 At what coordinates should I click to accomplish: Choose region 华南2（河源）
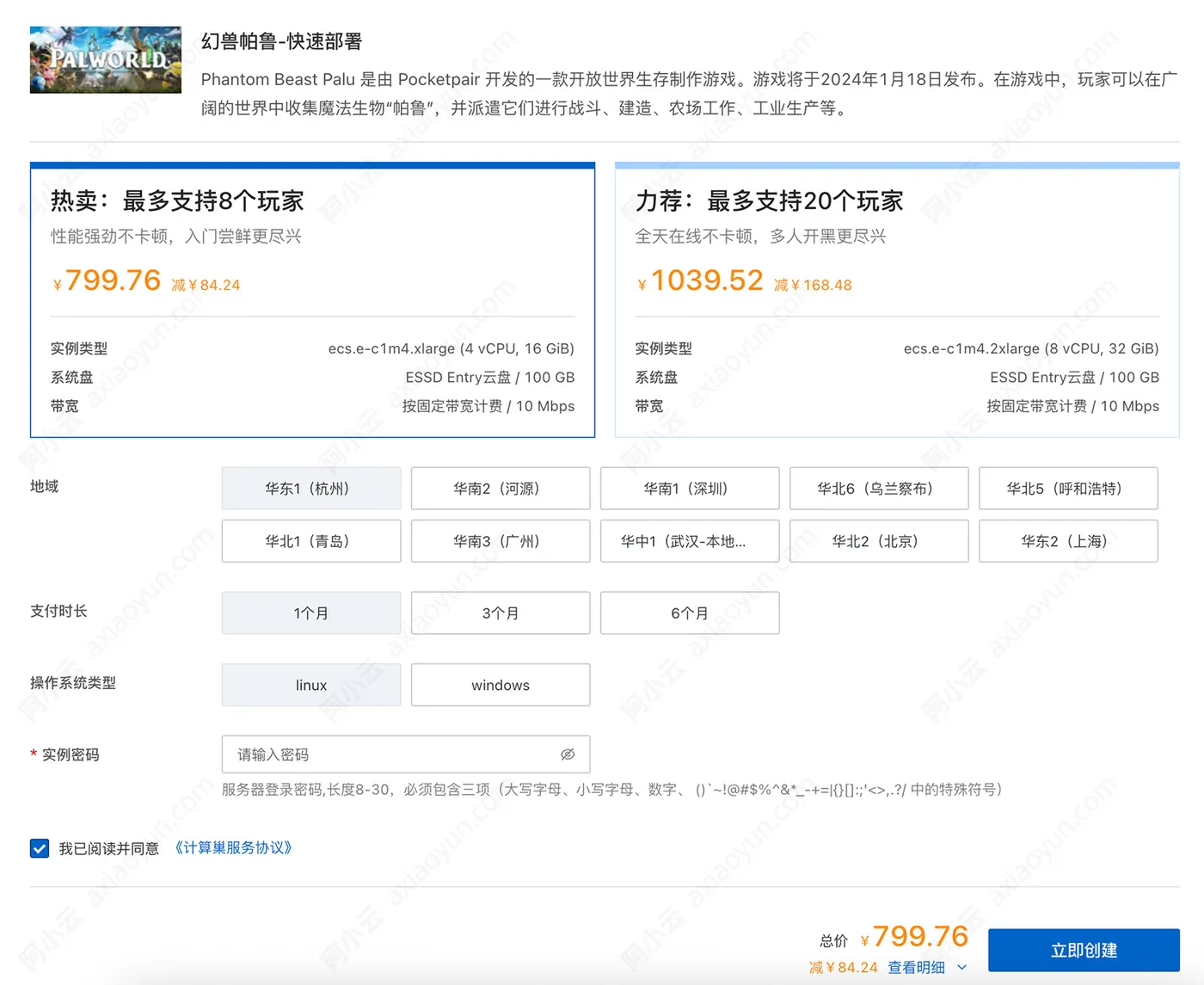click(501, 489)
